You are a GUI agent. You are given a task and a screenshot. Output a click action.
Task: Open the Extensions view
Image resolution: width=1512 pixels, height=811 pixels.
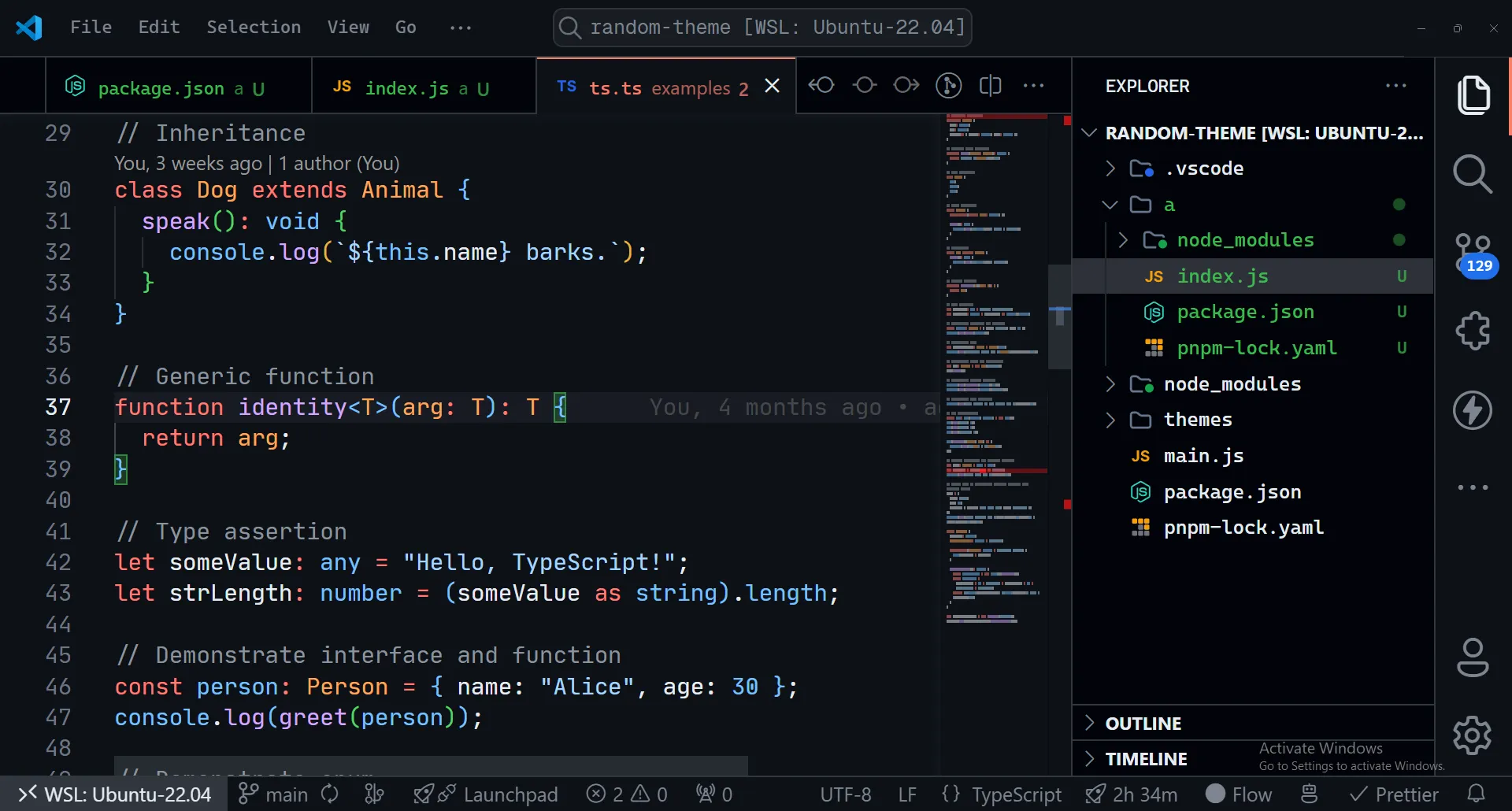(1473, 331)
